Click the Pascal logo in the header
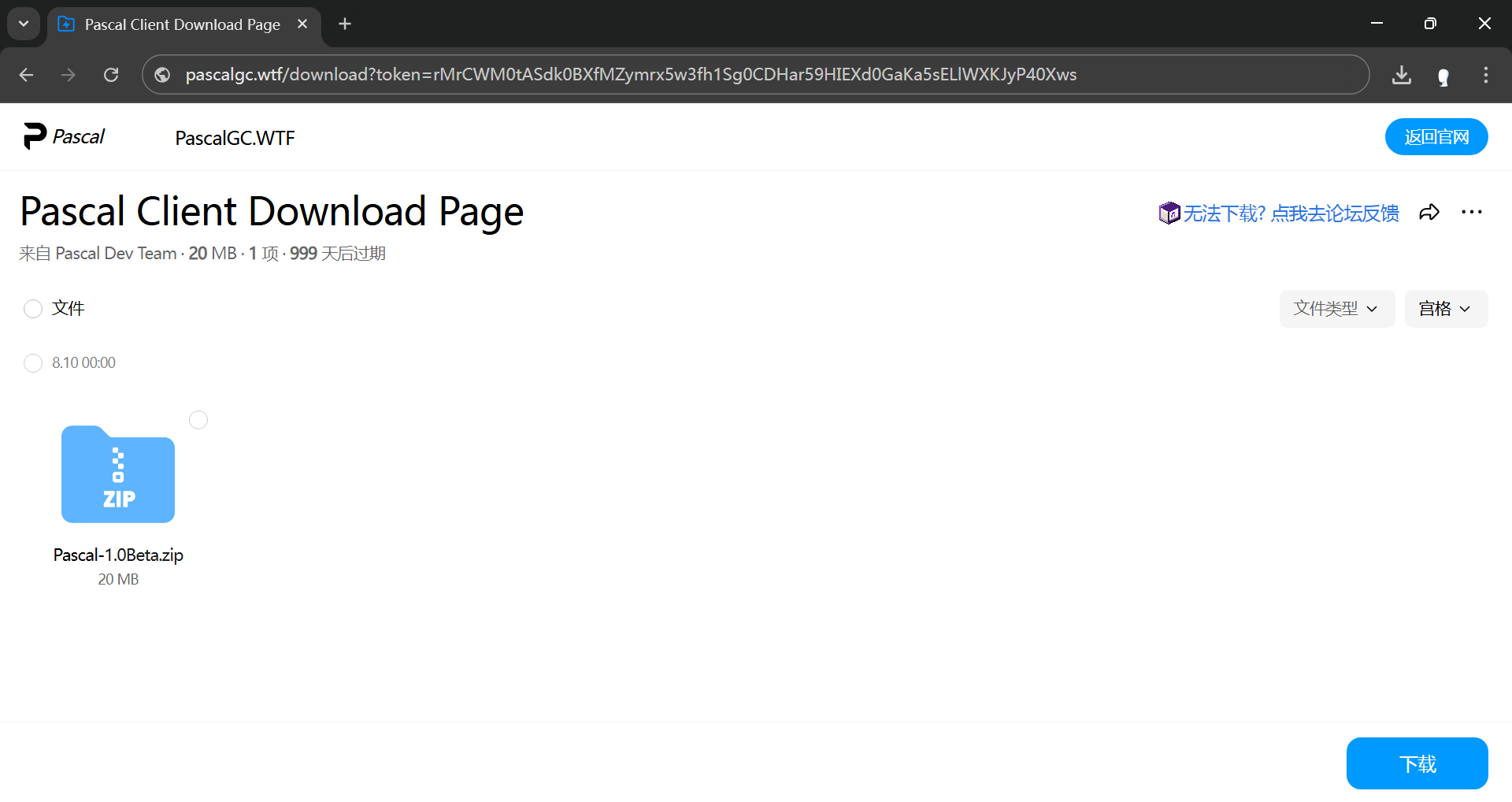 tap(64, 136)
